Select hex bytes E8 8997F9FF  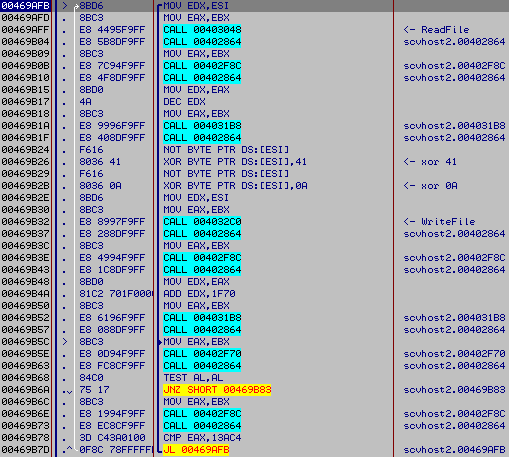(112, 222)
